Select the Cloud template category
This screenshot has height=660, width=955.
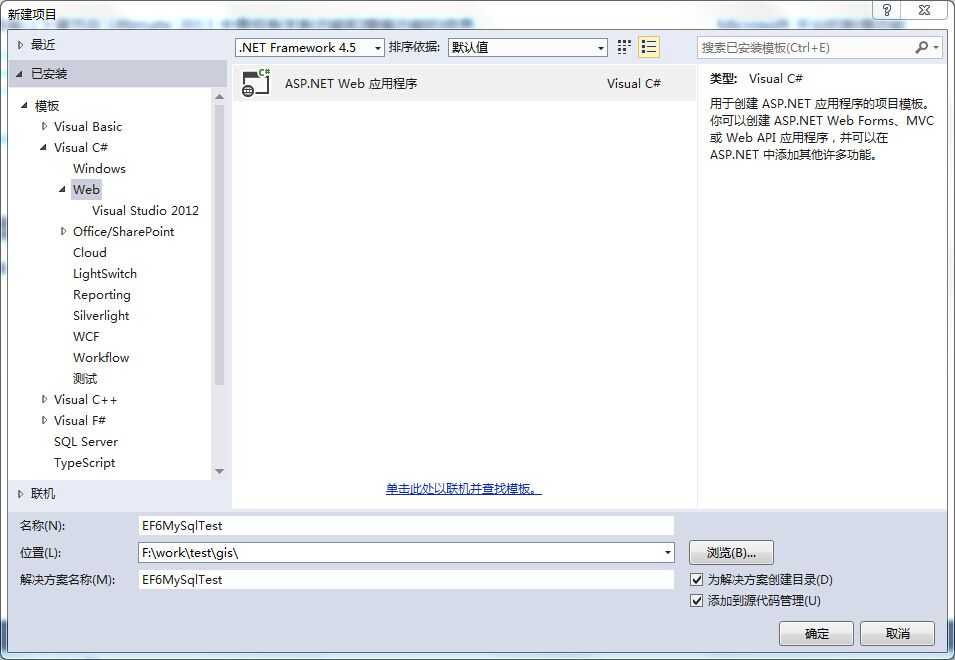click(x=90, y=253)
